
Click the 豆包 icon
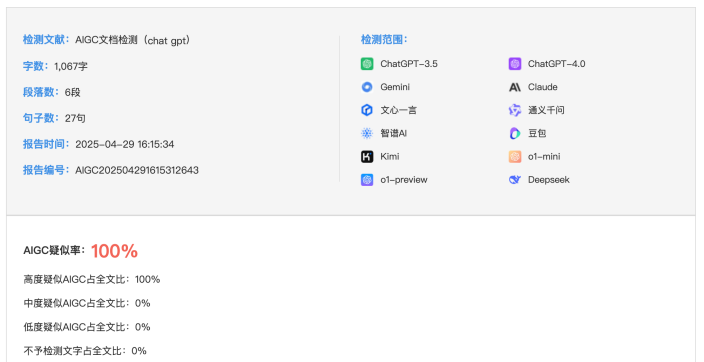click(x=515, y=133)
